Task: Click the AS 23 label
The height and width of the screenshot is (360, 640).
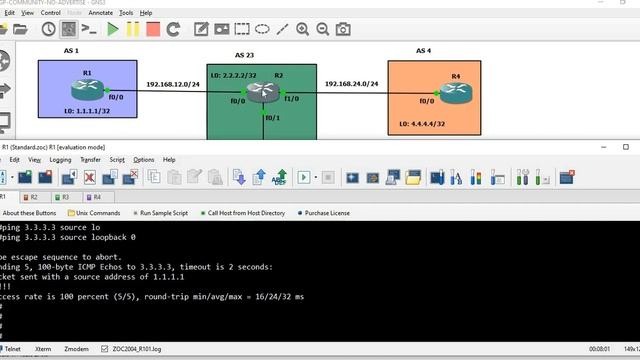Action: tap(244, 55)
